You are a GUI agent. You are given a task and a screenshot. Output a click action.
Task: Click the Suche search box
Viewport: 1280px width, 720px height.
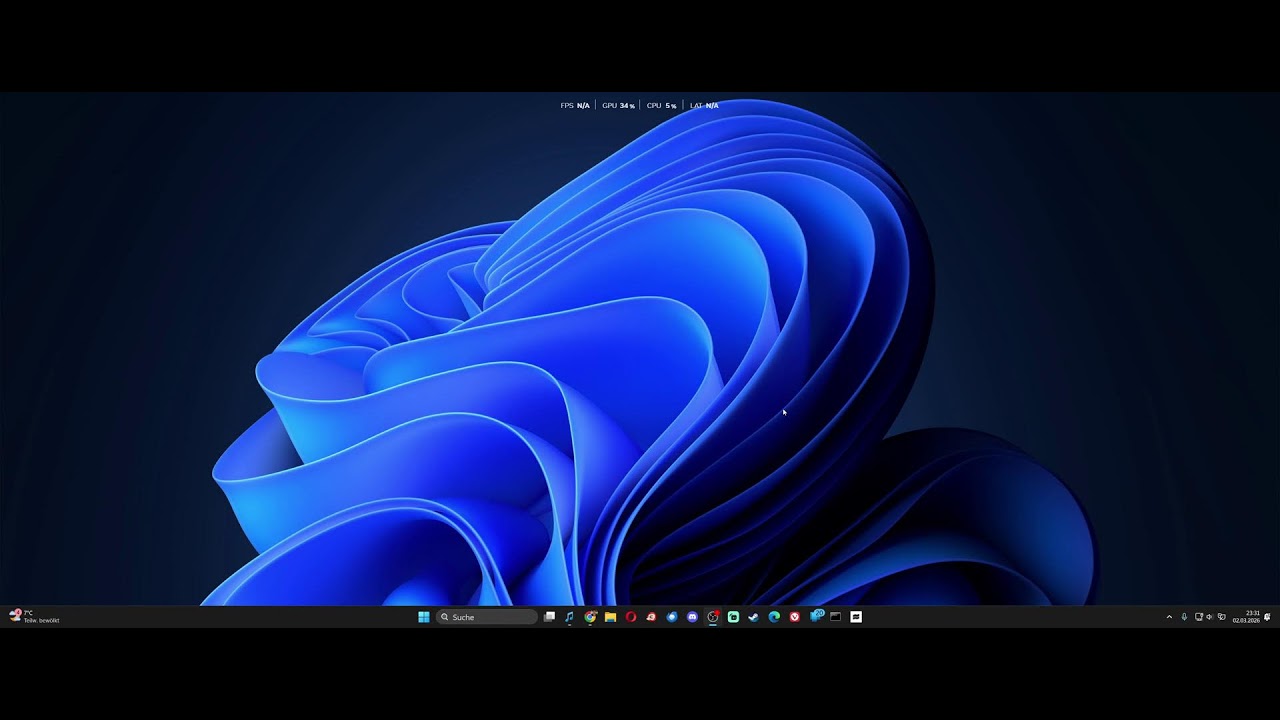pos(487,617)
